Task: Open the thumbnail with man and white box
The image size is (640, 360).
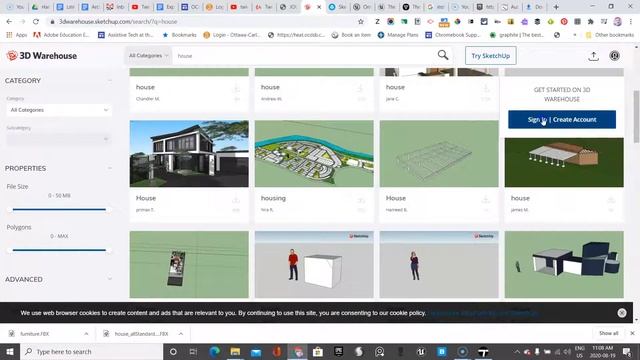Action: (314, 264)
